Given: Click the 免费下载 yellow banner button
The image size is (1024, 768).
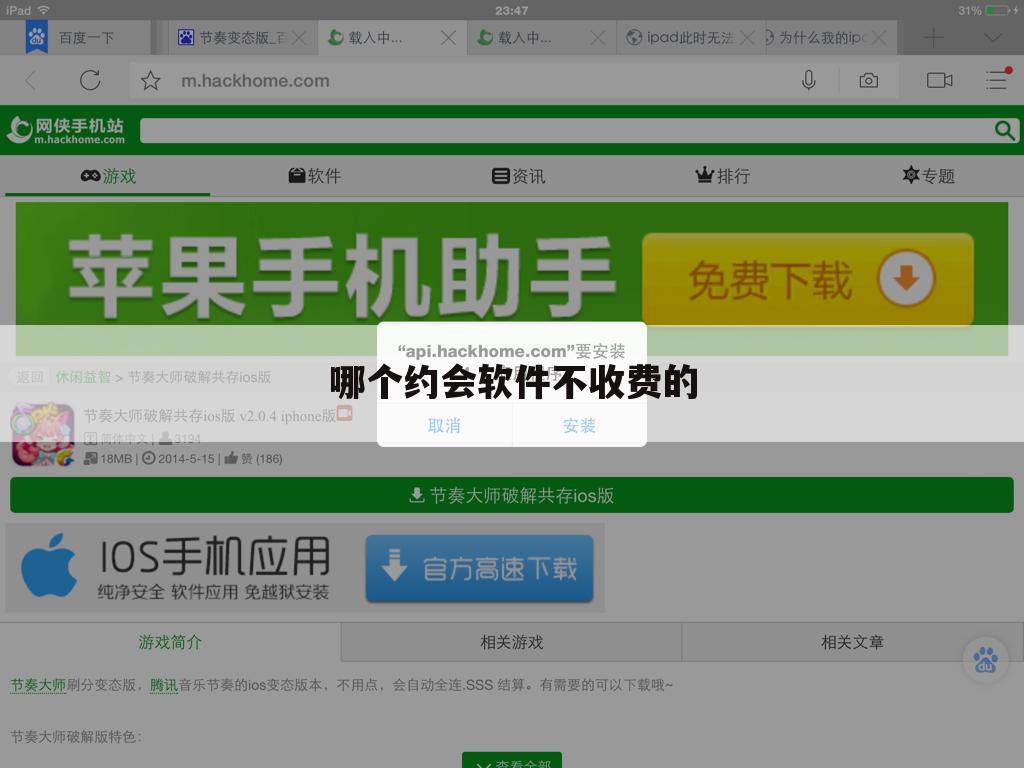Looking at the screenshot, I should click(808, 279).
